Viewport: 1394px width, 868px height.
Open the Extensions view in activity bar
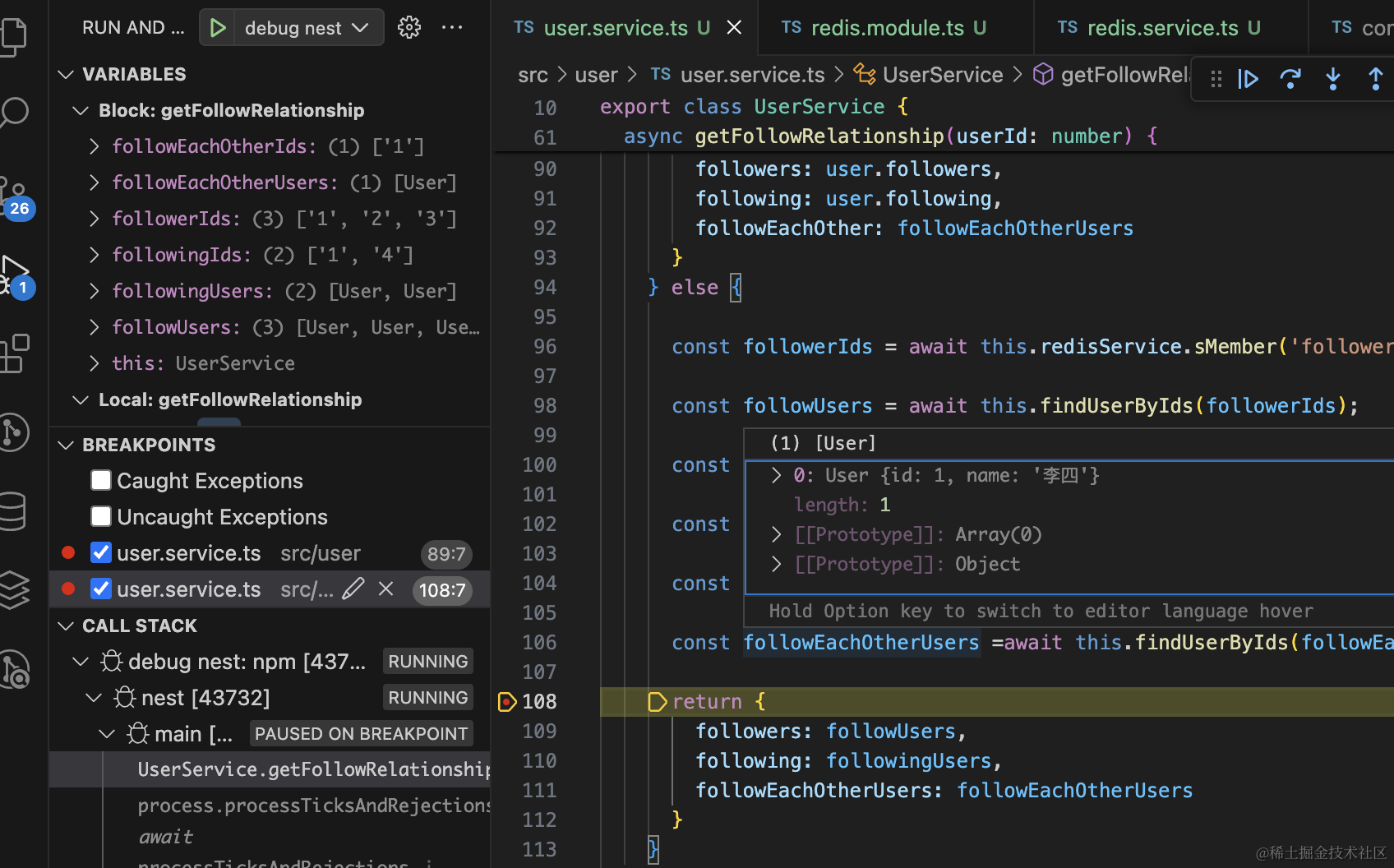coord(15,353)
